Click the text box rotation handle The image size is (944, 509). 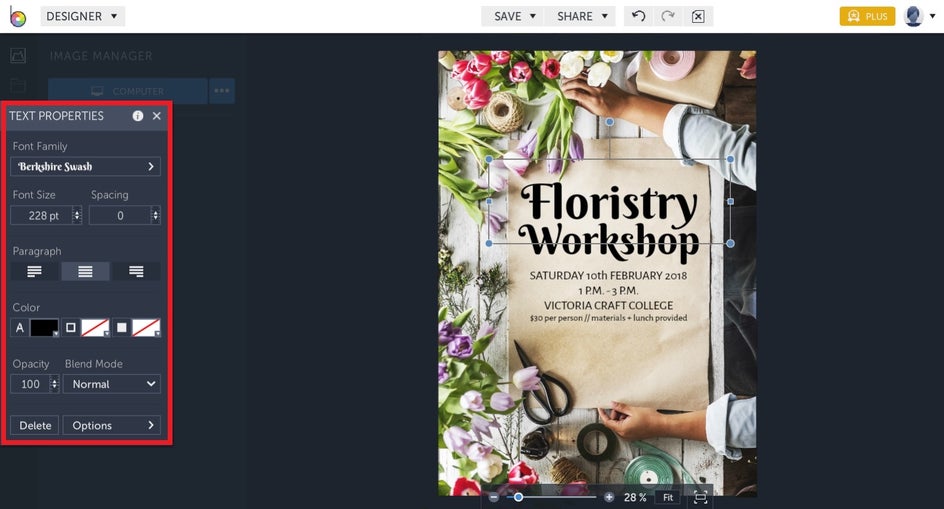pos(610,122)
